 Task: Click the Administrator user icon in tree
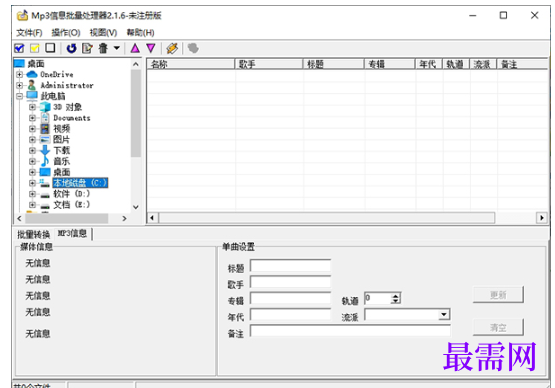(x=32, y=85)
